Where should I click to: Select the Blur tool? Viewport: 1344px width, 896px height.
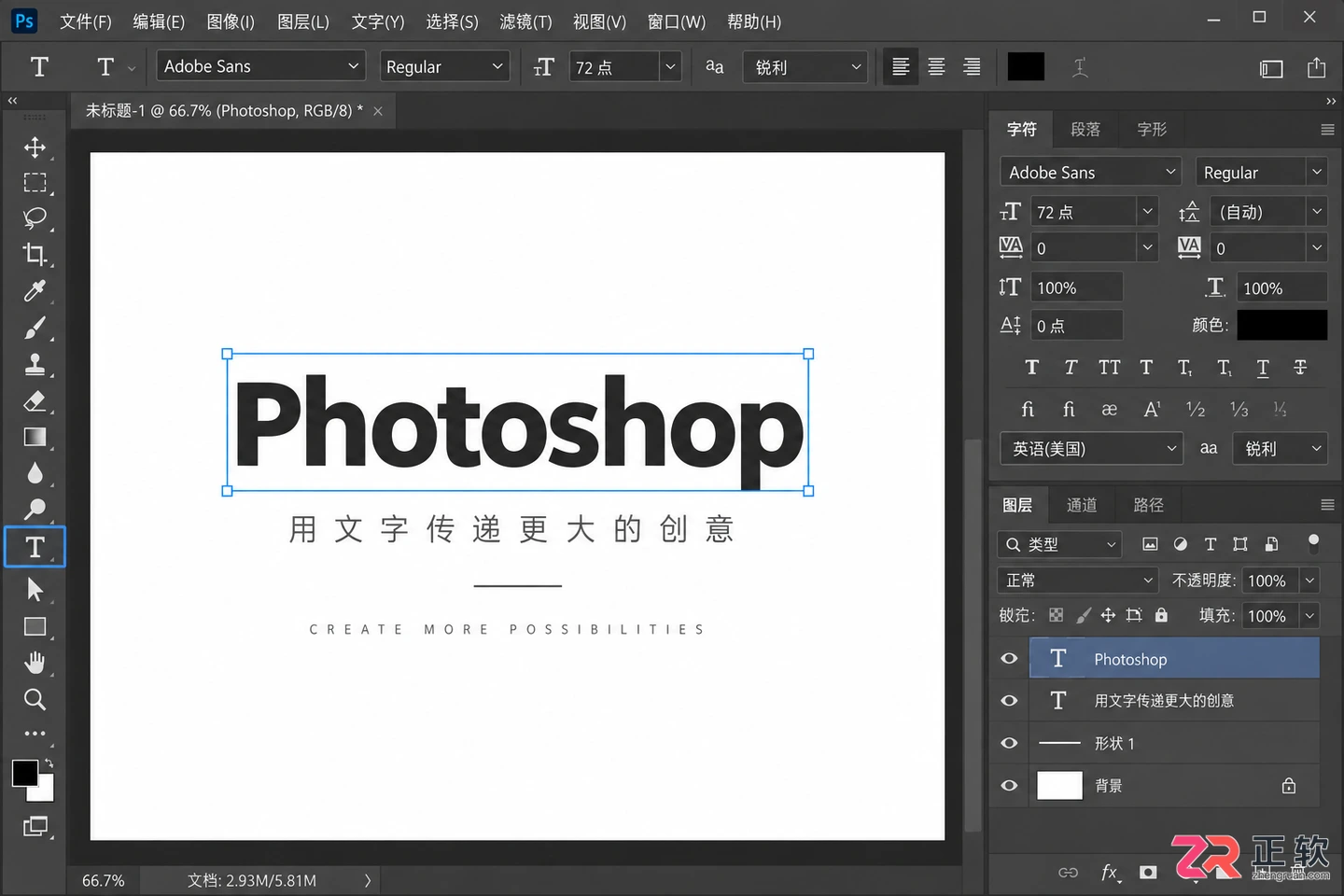coord(35,473)
